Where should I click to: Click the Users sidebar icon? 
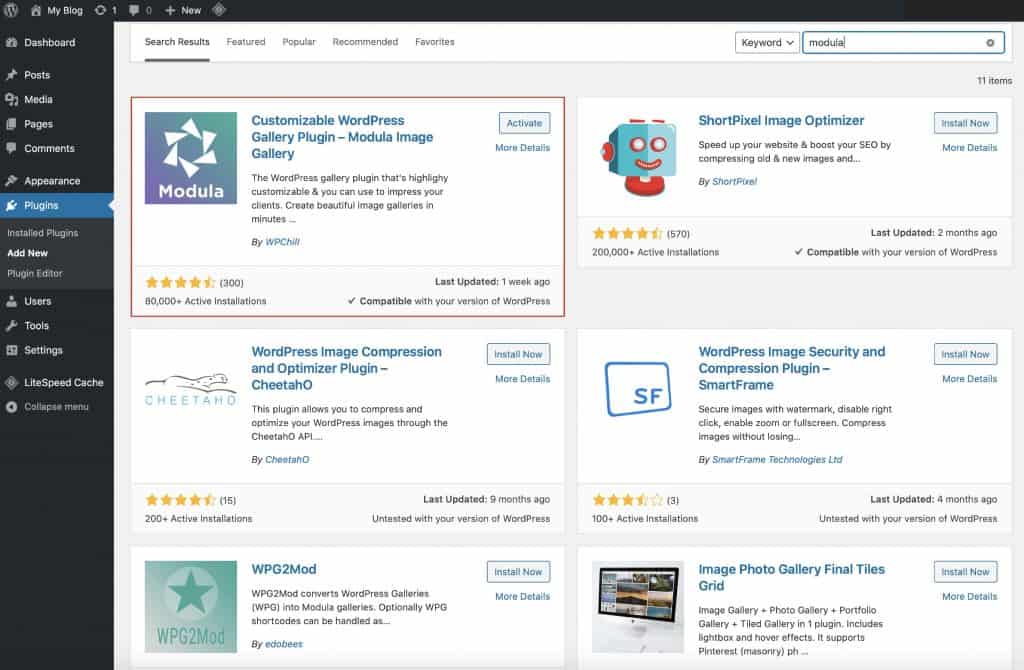[11, 301]
